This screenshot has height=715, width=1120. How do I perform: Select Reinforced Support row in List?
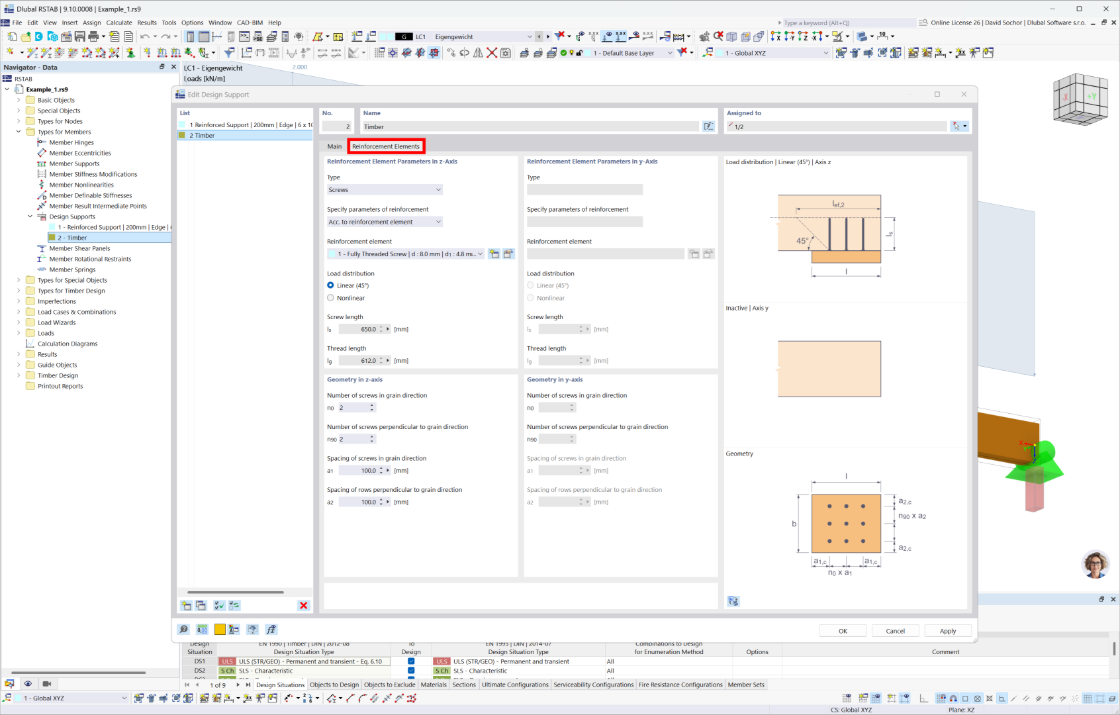click(x=245, y=125)
